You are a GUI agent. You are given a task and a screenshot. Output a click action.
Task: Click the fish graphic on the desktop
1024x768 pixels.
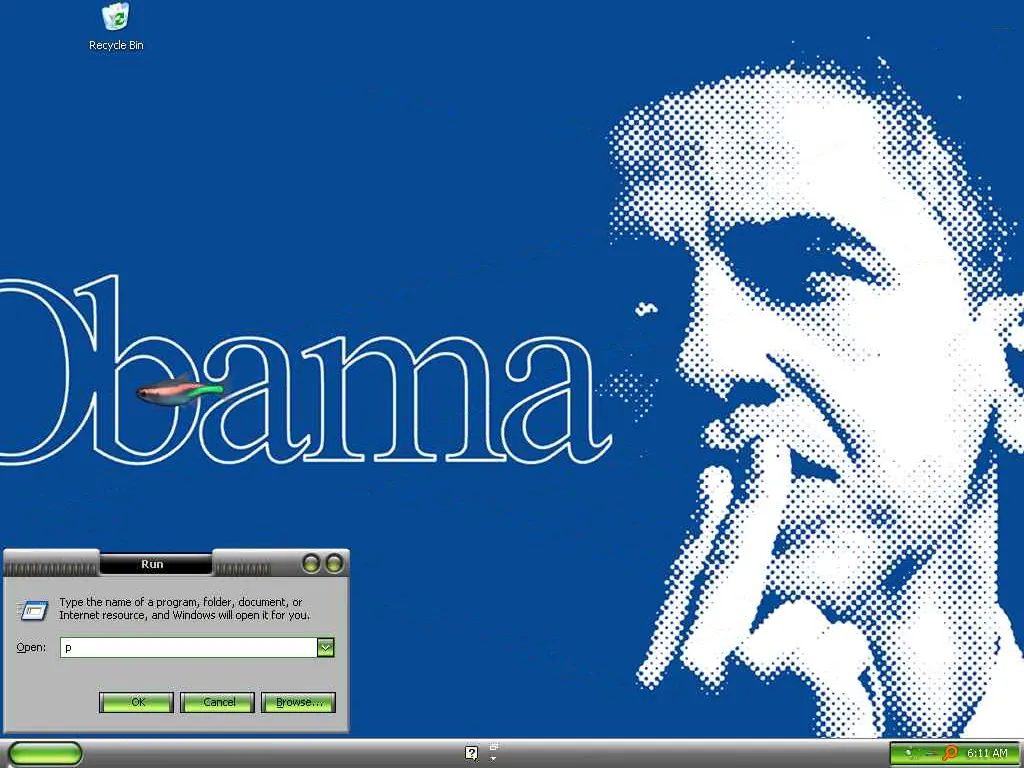tap(182, 392)
